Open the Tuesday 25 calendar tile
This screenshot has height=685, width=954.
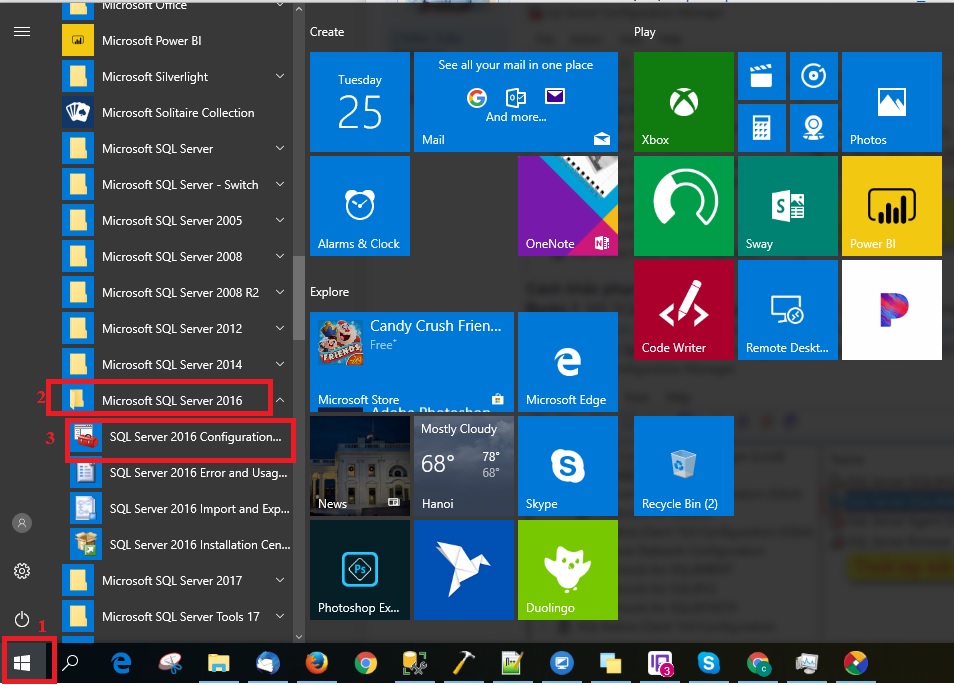[x=360, y=102]
